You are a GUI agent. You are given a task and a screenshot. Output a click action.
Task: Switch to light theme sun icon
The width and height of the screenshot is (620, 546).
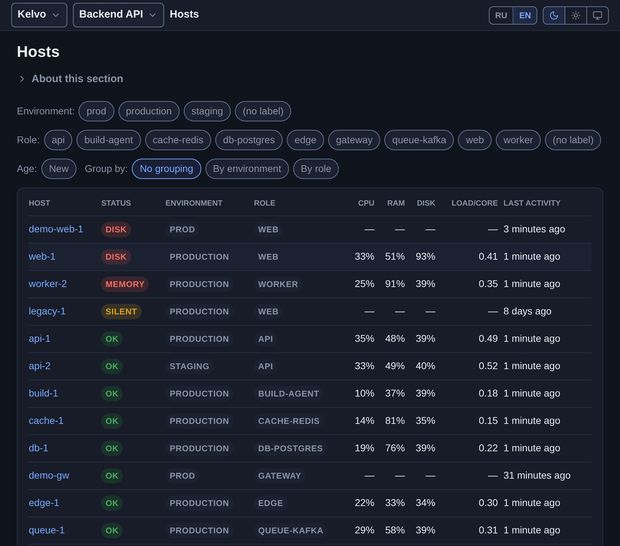point(575,16)
